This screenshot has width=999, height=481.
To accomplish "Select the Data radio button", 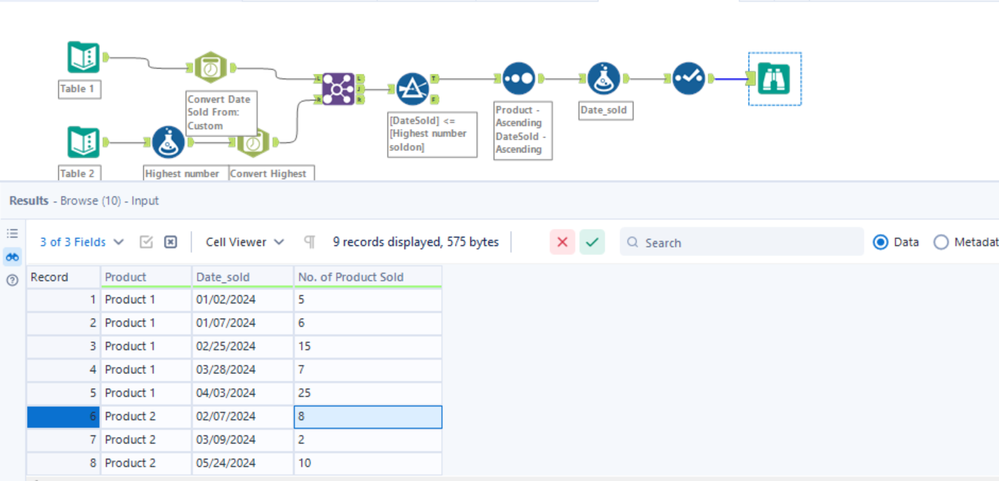I will tap(881, 242).
